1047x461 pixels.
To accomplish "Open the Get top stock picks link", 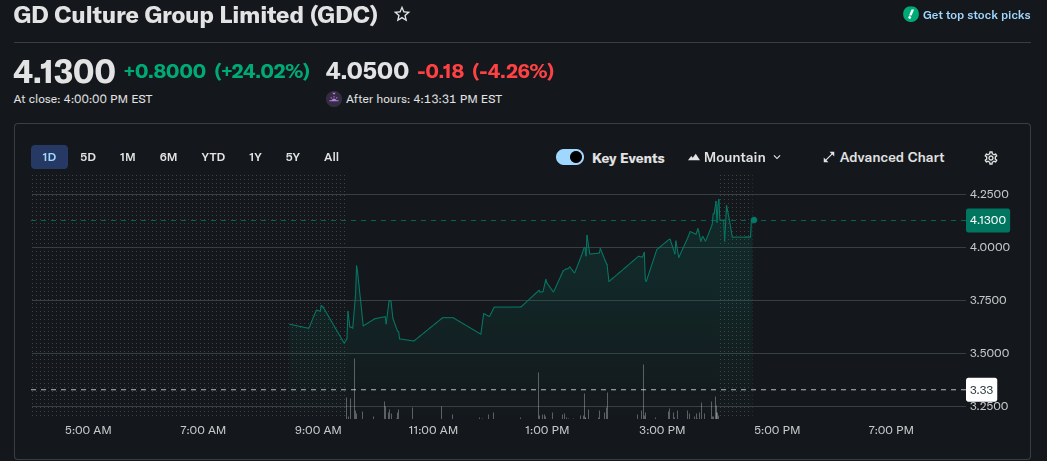I will tap(976, 15).
